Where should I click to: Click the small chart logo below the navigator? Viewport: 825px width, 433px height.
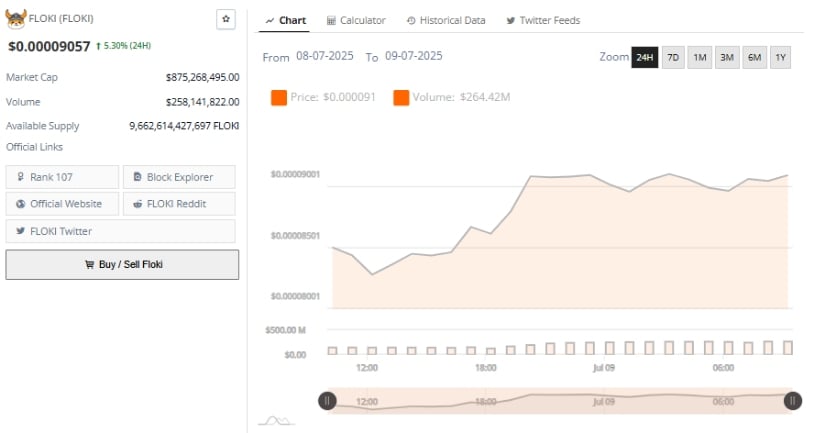coord(276,420)
